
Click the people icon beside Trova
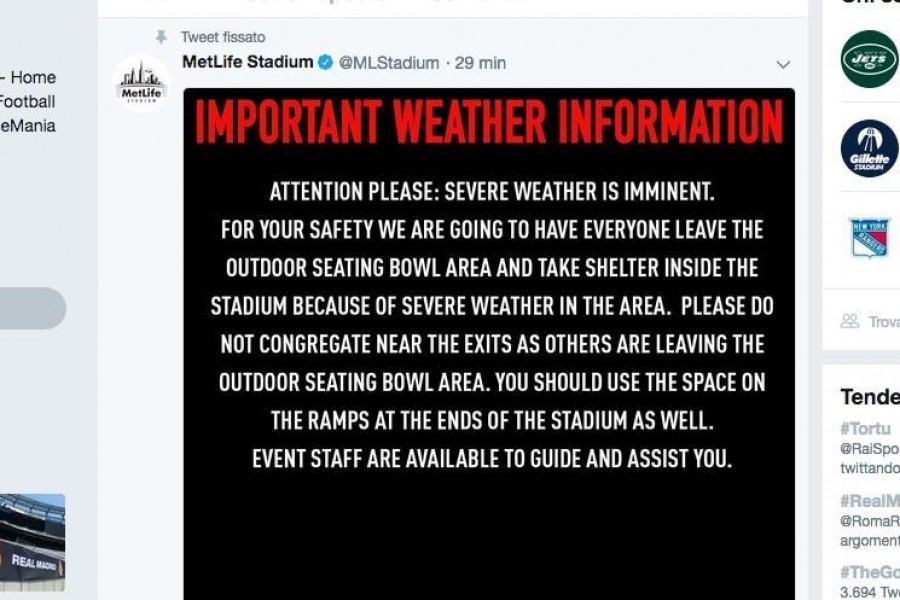coord(850,321)
